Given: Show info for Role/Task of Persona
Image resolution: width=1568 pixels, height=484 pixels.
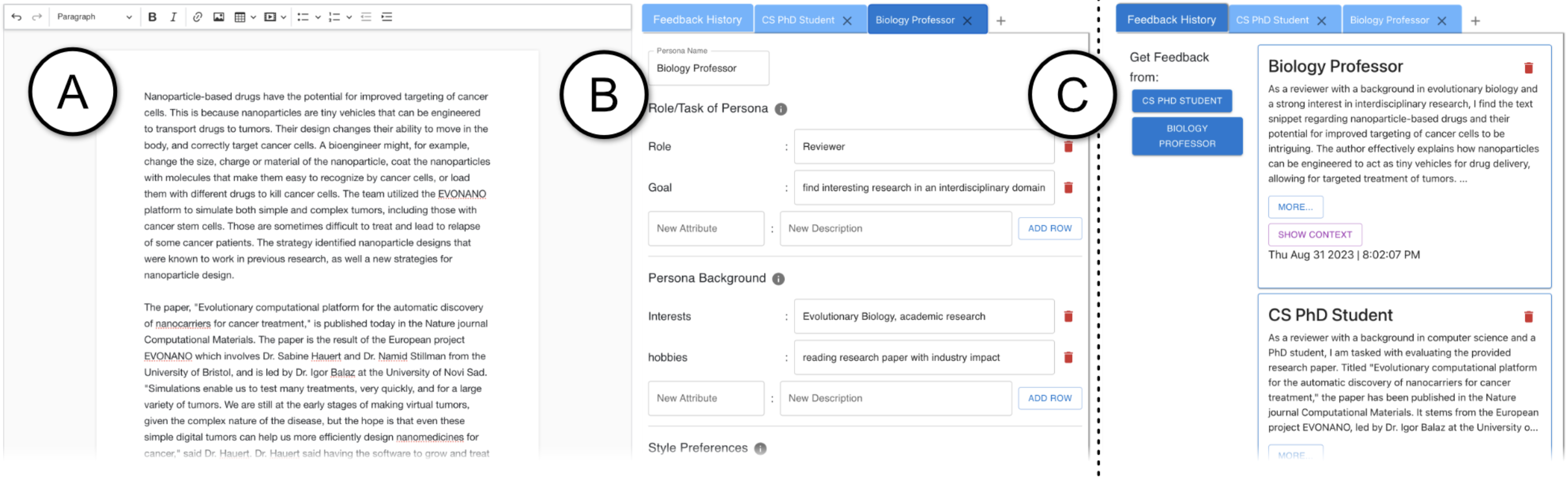Looking at the screenshot, I should tap(780, 109).
